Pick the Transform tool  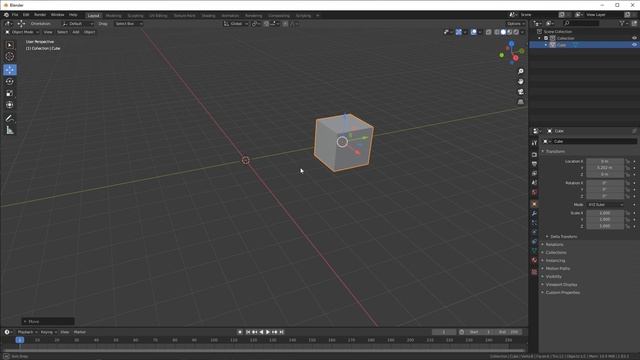(10, 105)
